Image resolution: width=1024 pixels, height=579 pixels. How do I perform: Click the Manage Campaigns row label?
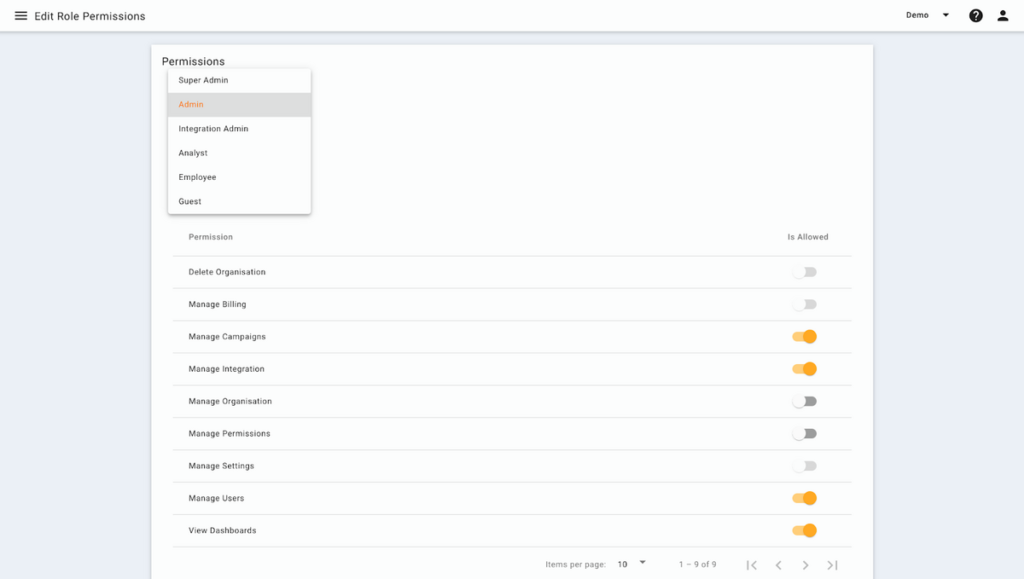coord(227,337)
